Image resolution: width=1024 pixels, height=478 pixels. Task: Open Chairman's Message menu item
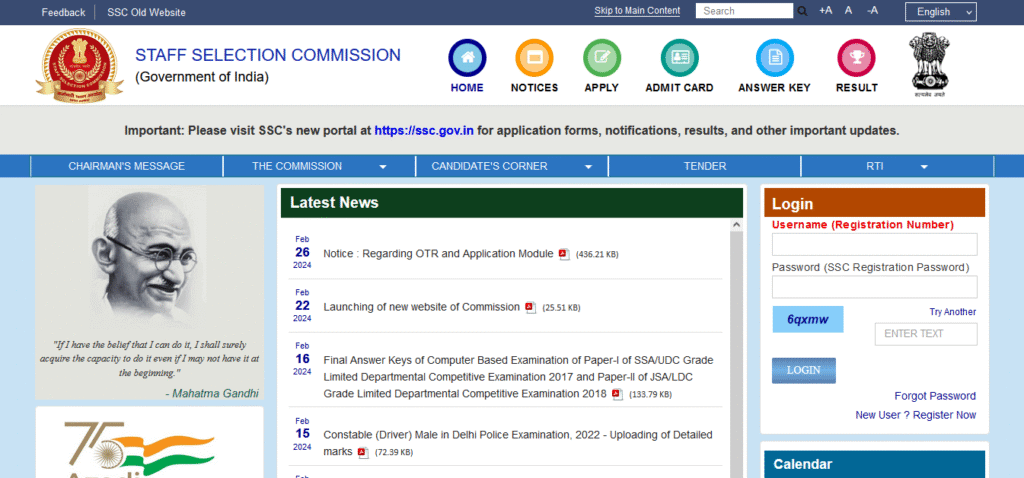coord(126,166)
